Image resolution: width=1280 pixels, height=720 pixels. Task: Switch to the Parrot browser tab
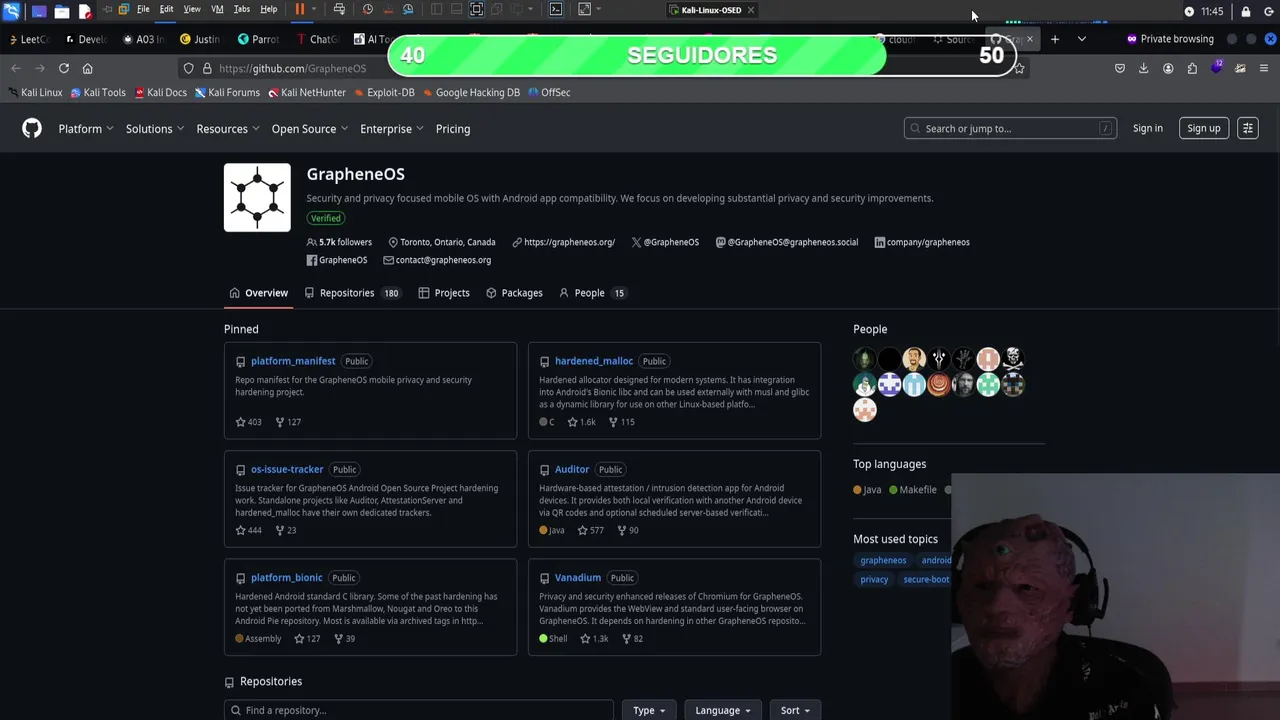(x=259, y=39)
